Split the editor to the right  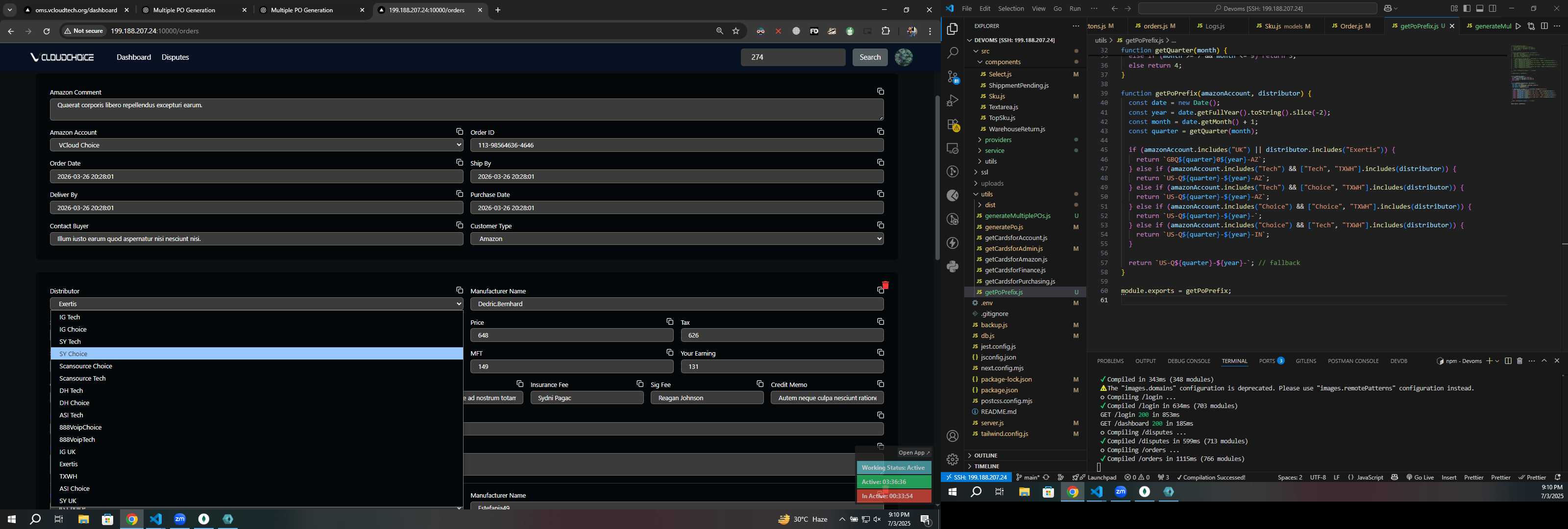(1544, 26)
